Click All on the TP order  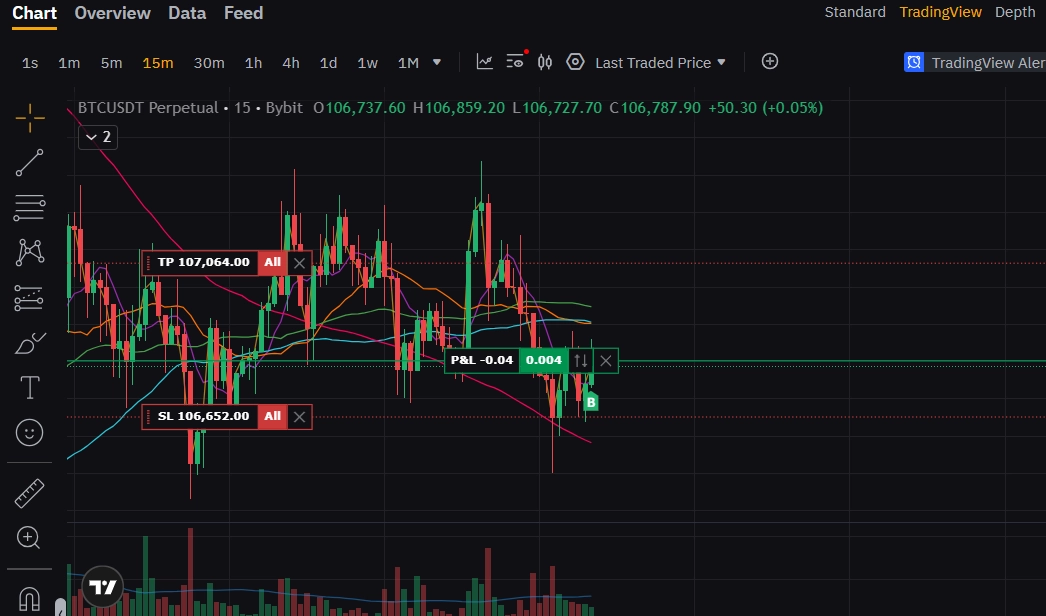[273, 263]
